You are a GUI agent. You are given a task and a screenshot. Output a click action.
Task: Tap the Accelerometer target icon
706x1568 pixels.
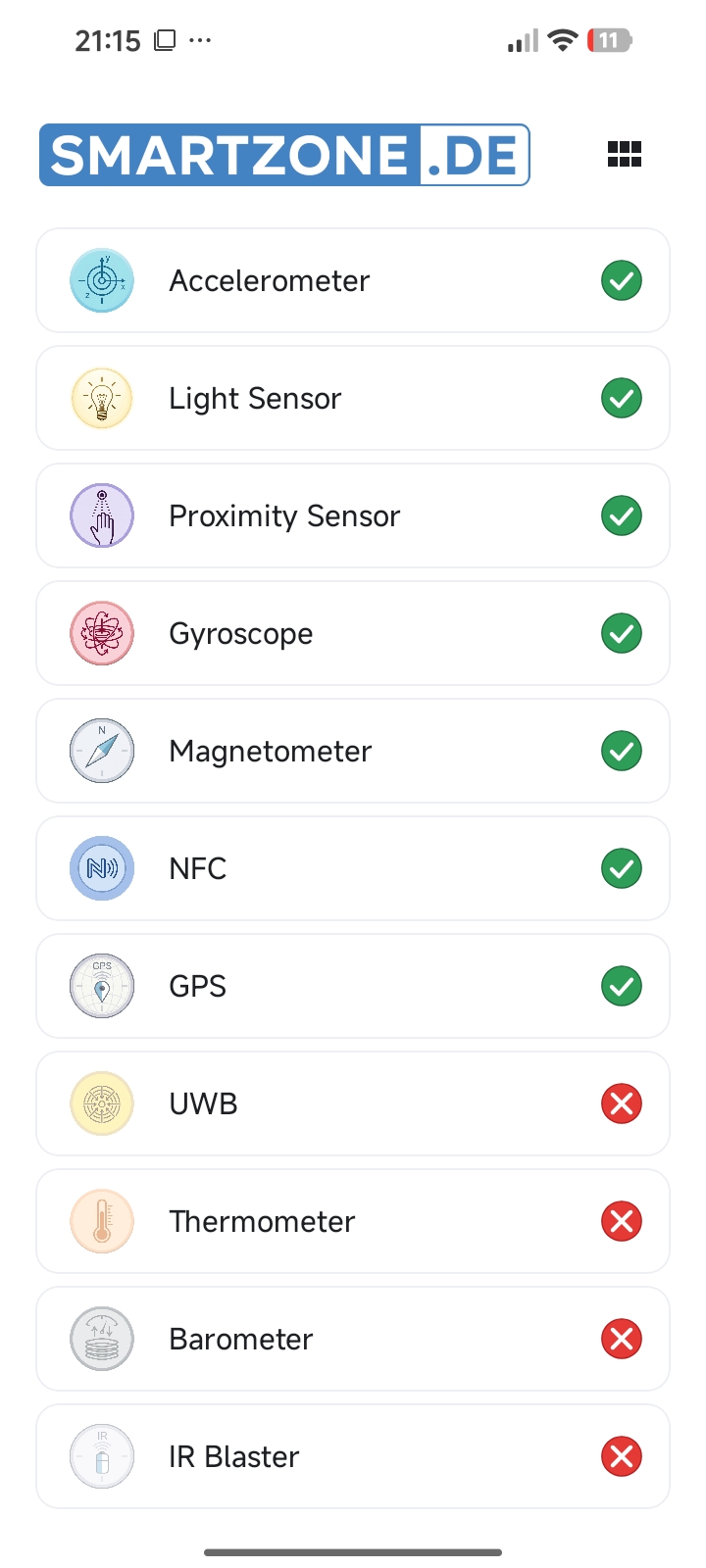pyautogui.click(x=102, y=280)
